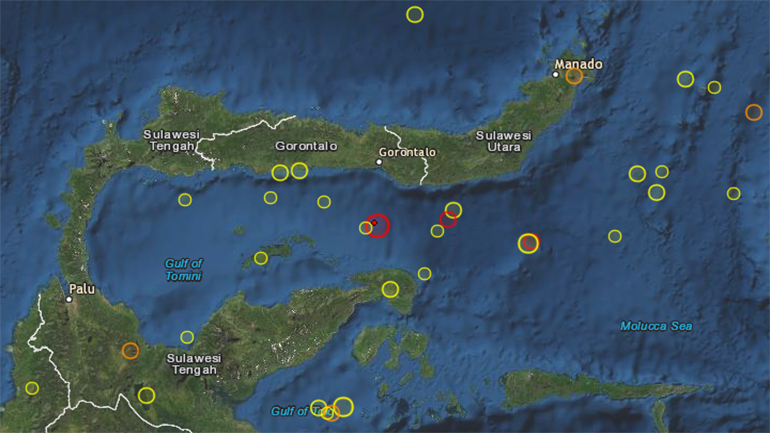Select the yellow circle directly above Molucca Sea label
This screenshot has width=770, height=433.
[615, 236]
